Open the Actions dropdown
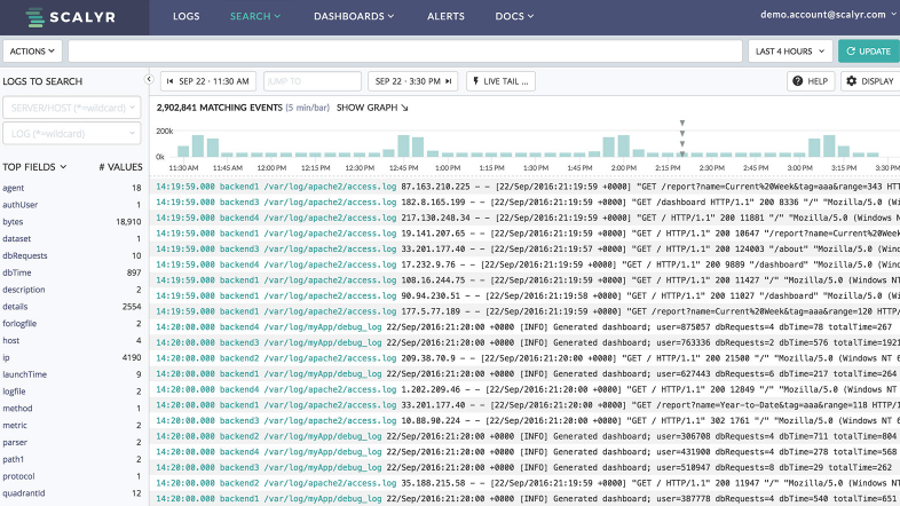 pos(32,51)
